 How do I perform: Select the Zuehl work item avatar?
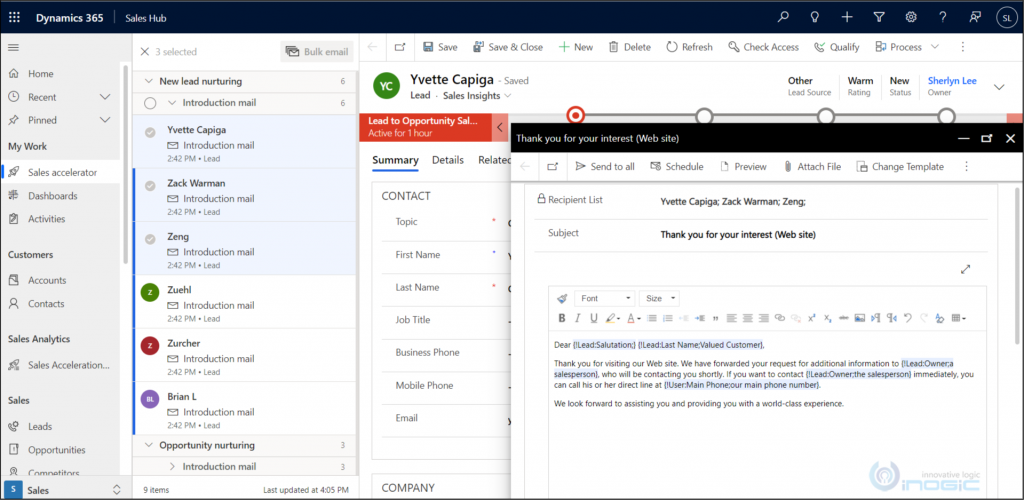(x=150, y=293)
